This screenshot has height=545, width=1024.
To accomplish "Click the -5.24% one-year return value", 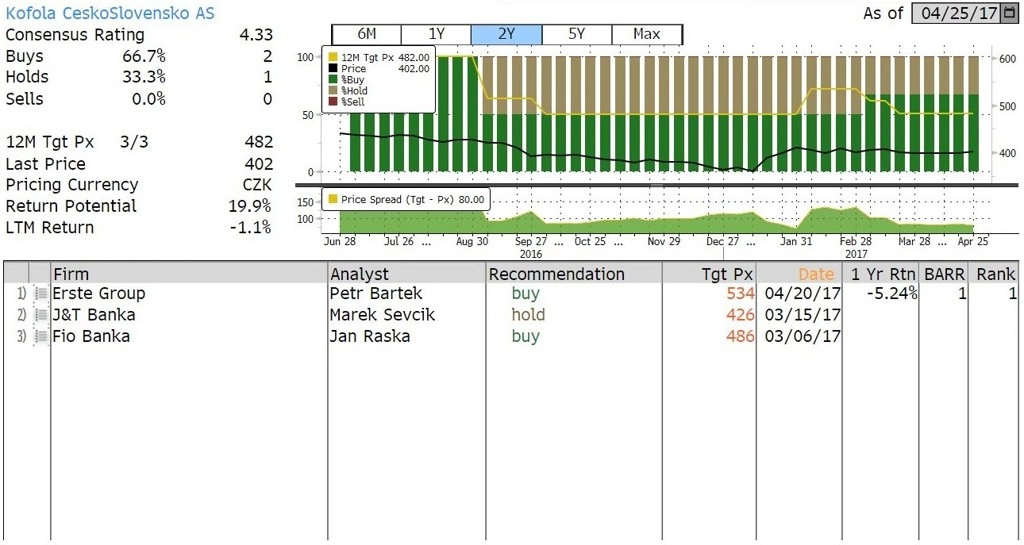I will (x=891, y=294).
